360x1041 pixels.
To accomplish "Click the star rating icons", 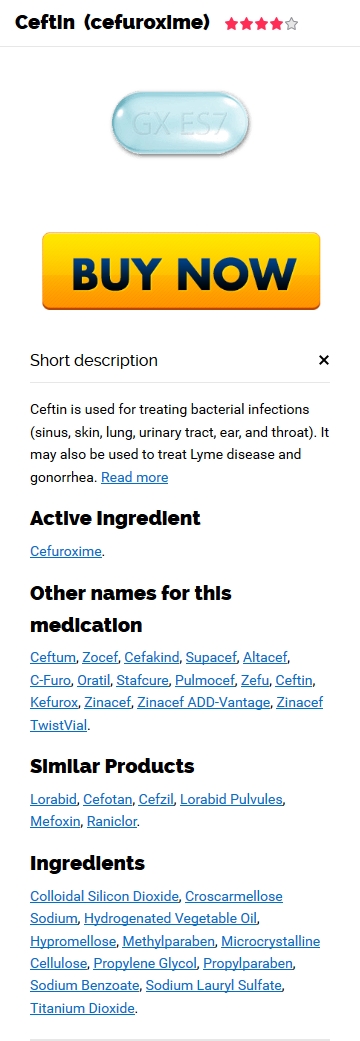I will pyautogui.click(x=262, y=25).
